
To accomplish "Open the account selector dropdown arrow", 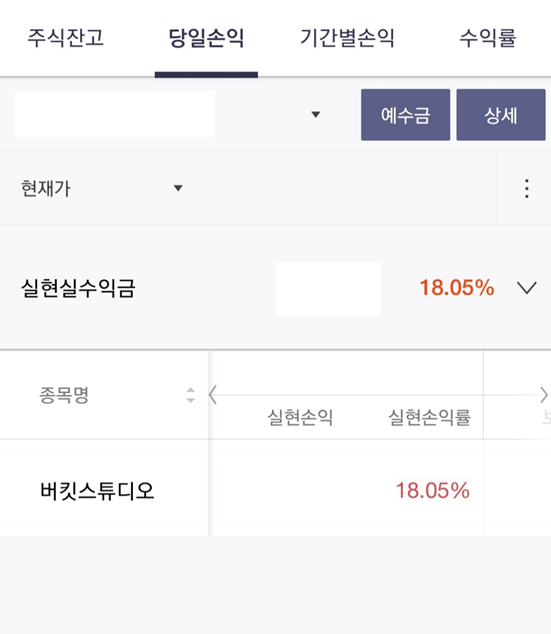I will [316, 114].
